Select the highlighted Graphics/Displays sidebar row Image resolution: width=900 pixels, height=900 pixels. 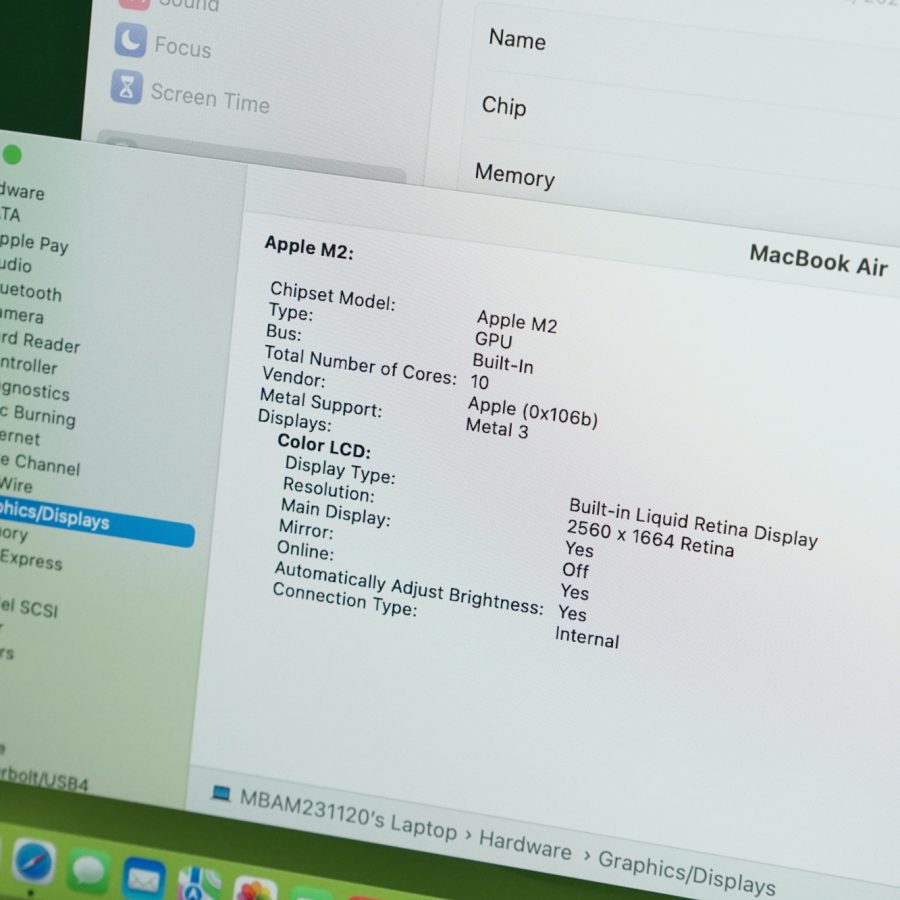click(96, 523)
